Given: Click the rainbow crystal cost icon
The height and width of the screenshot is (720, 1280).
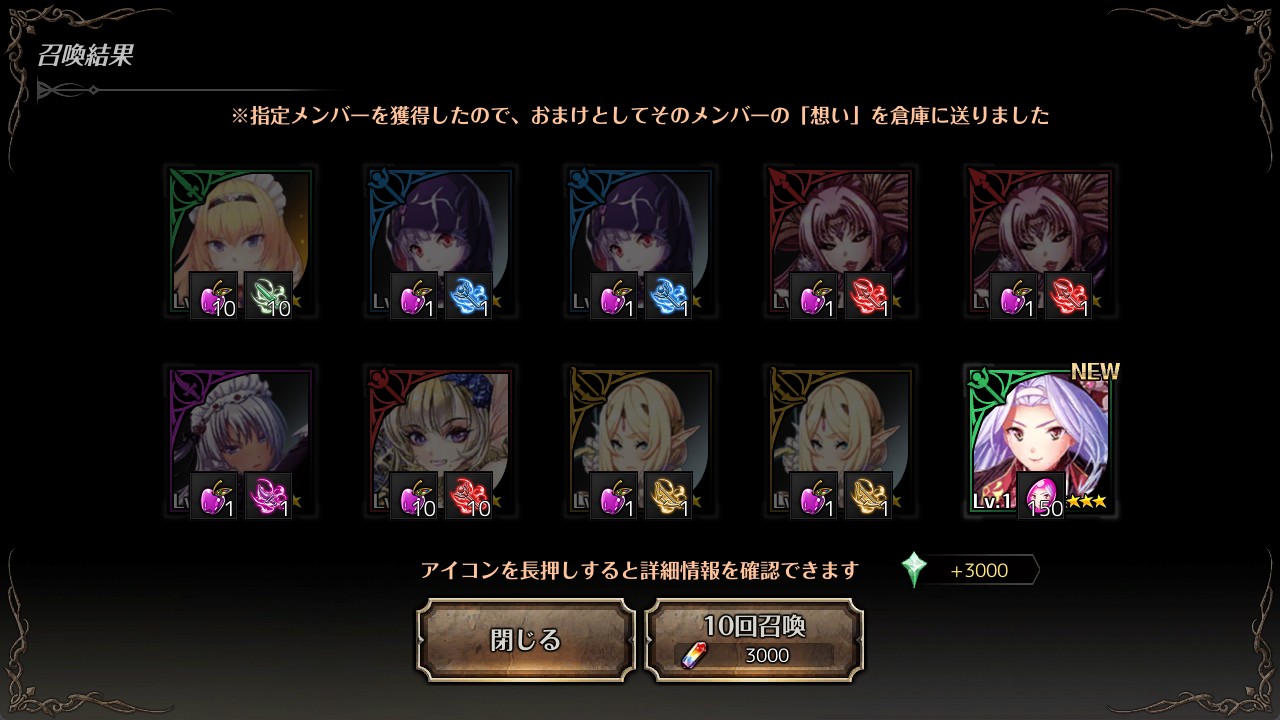Looking at the screenshot, I should coord(694,655).
